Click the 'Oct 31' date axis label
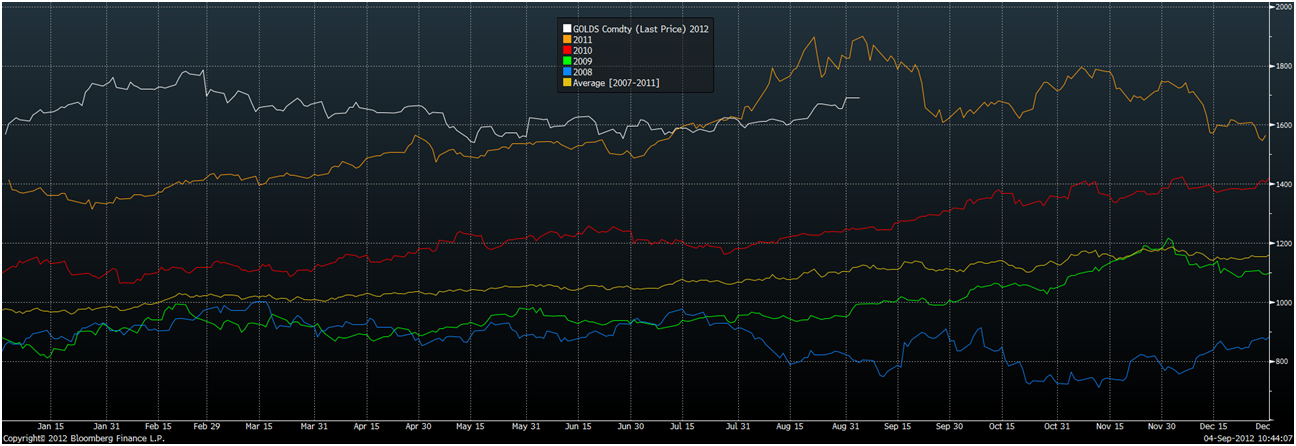 pos(1057,426)
